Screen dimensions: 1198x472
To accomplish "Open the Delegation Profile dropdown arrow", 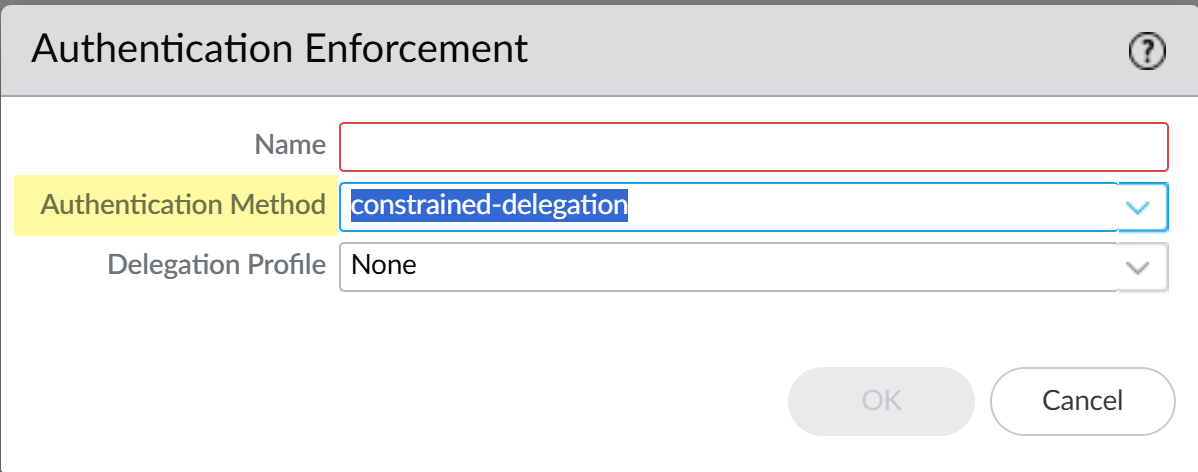I will 1142,267.
